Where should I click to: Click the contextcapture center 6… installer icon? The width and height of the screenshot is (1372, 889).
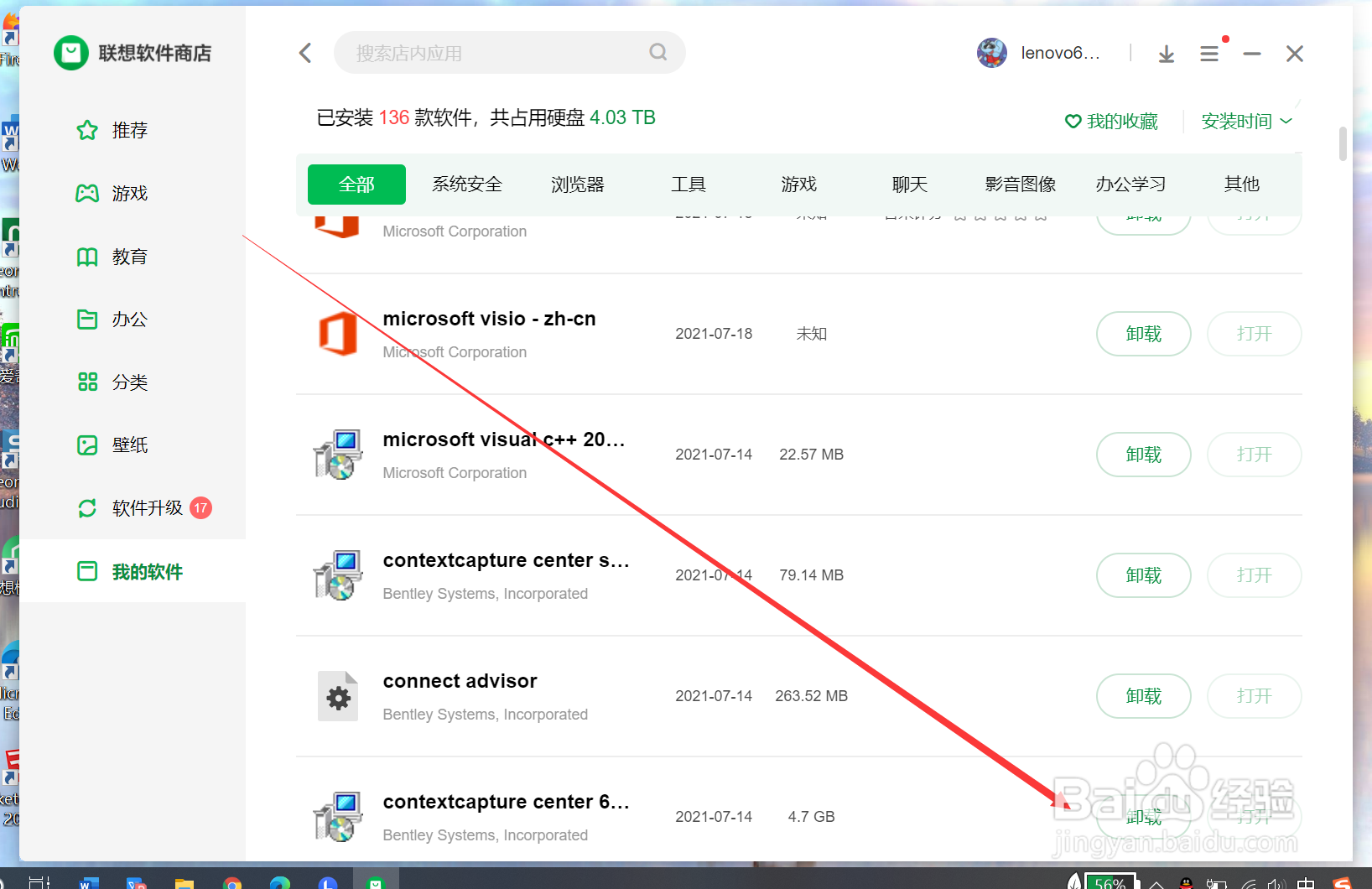(x=338, y=817)
